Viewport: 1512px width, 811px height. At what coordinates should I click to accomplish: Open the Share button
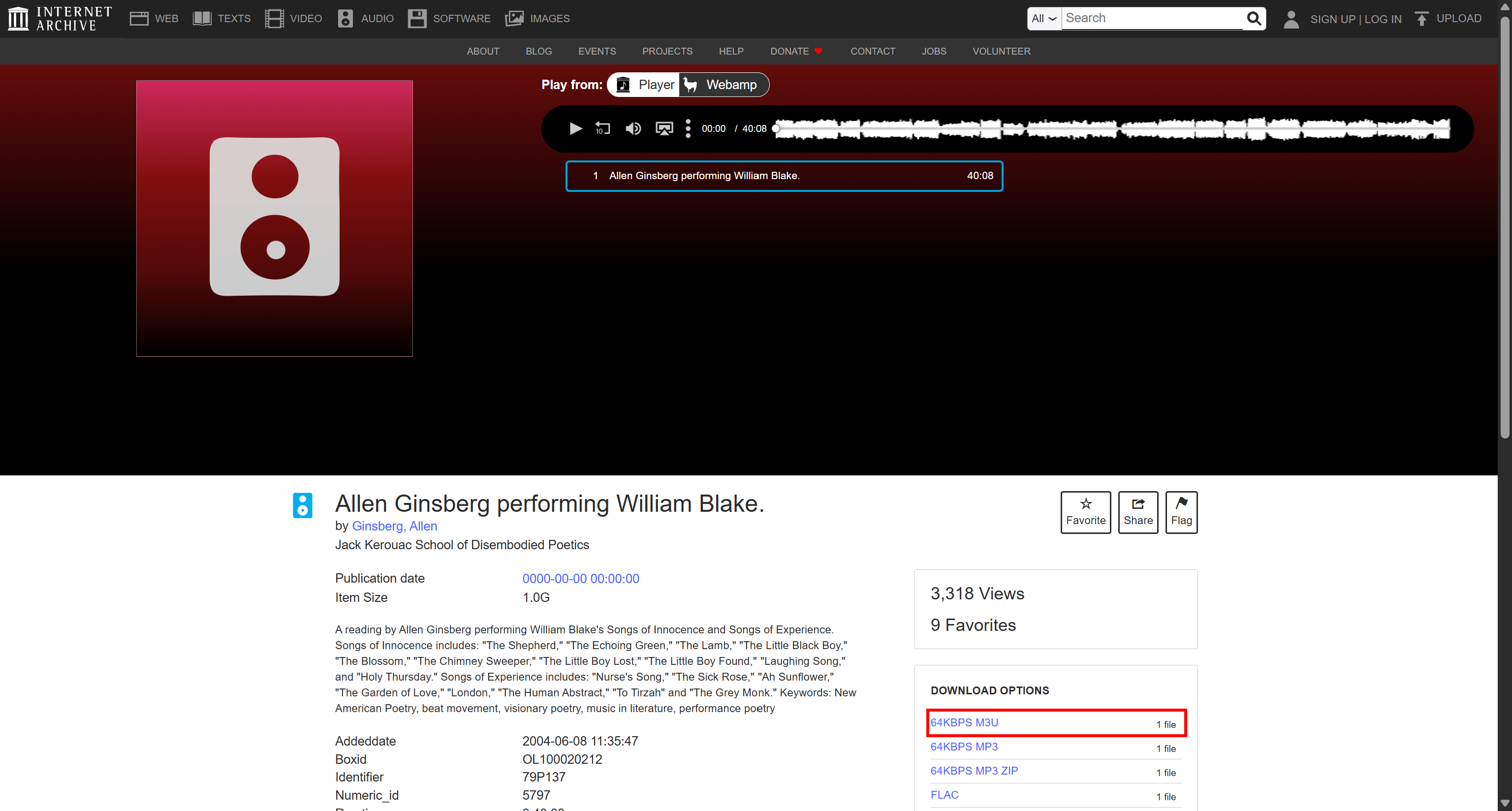click(x=1137, y=512)
